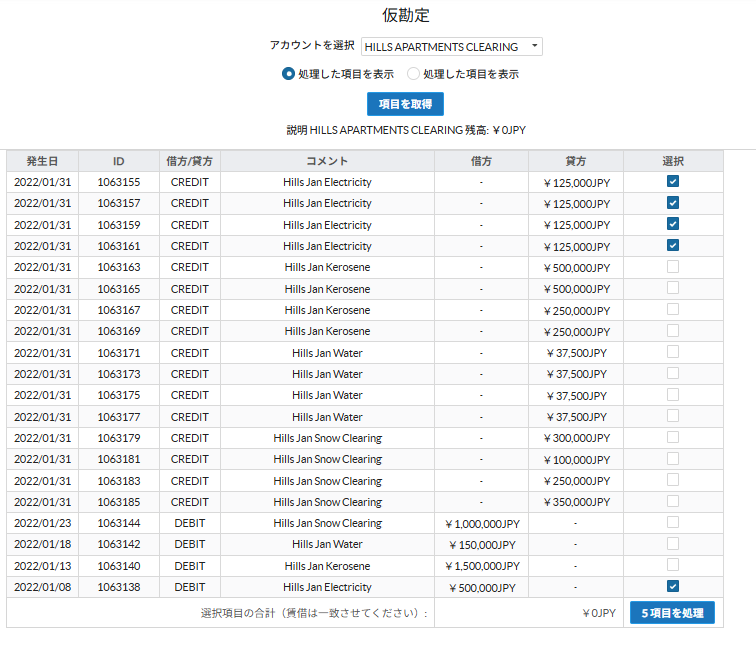This screenshot has width=756, height=645.
Task: Check the checkbox for ID 1063171 Water
Action: 673,352
